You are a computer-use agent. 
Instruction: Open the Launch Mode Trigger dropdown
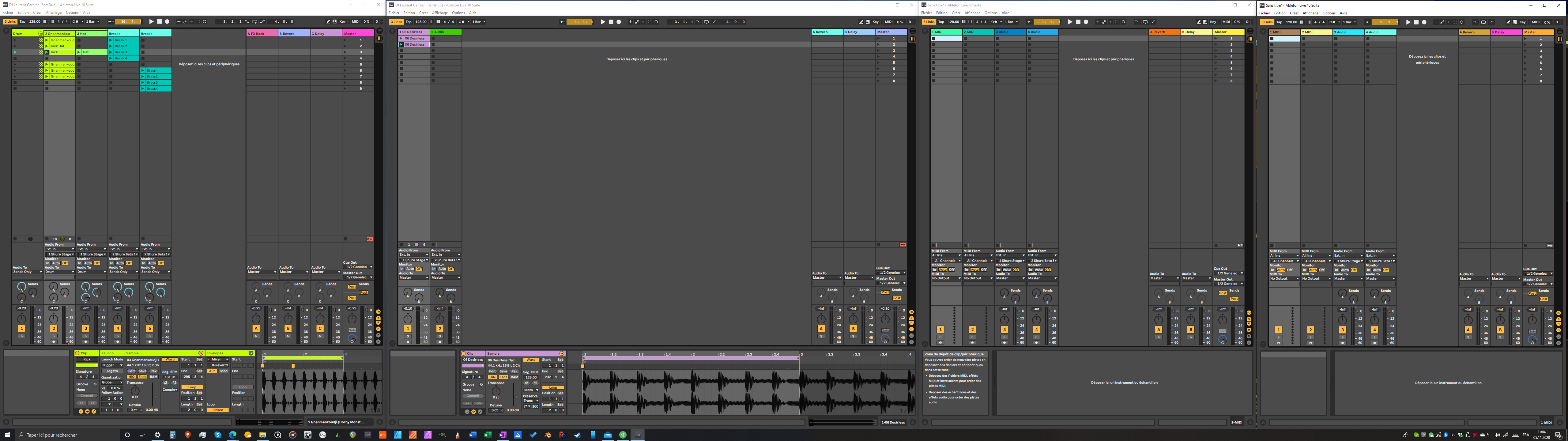[112, 365]
